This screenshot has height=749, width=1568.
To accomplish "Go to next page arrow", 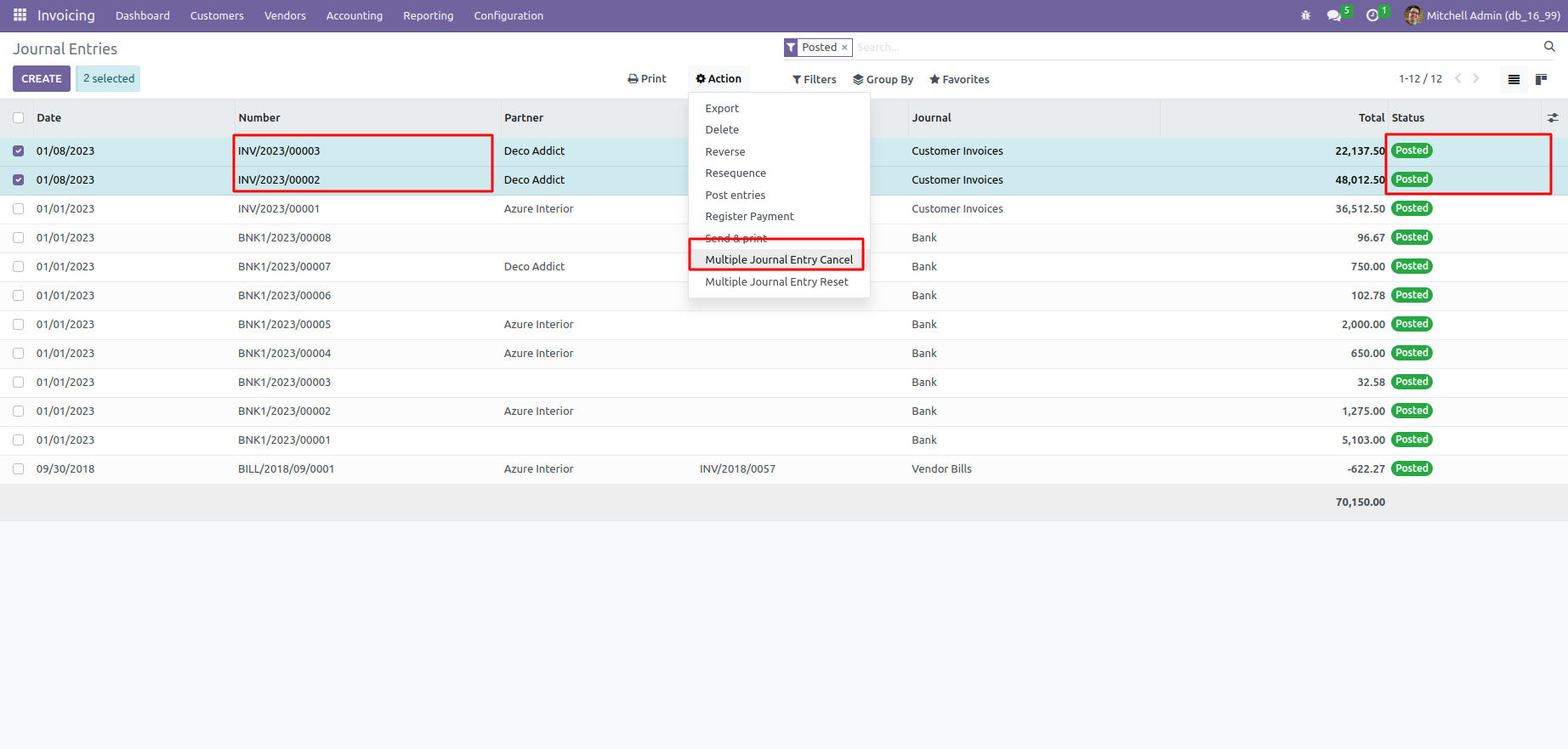I will pyautogui.click(x=1476, y=78).
